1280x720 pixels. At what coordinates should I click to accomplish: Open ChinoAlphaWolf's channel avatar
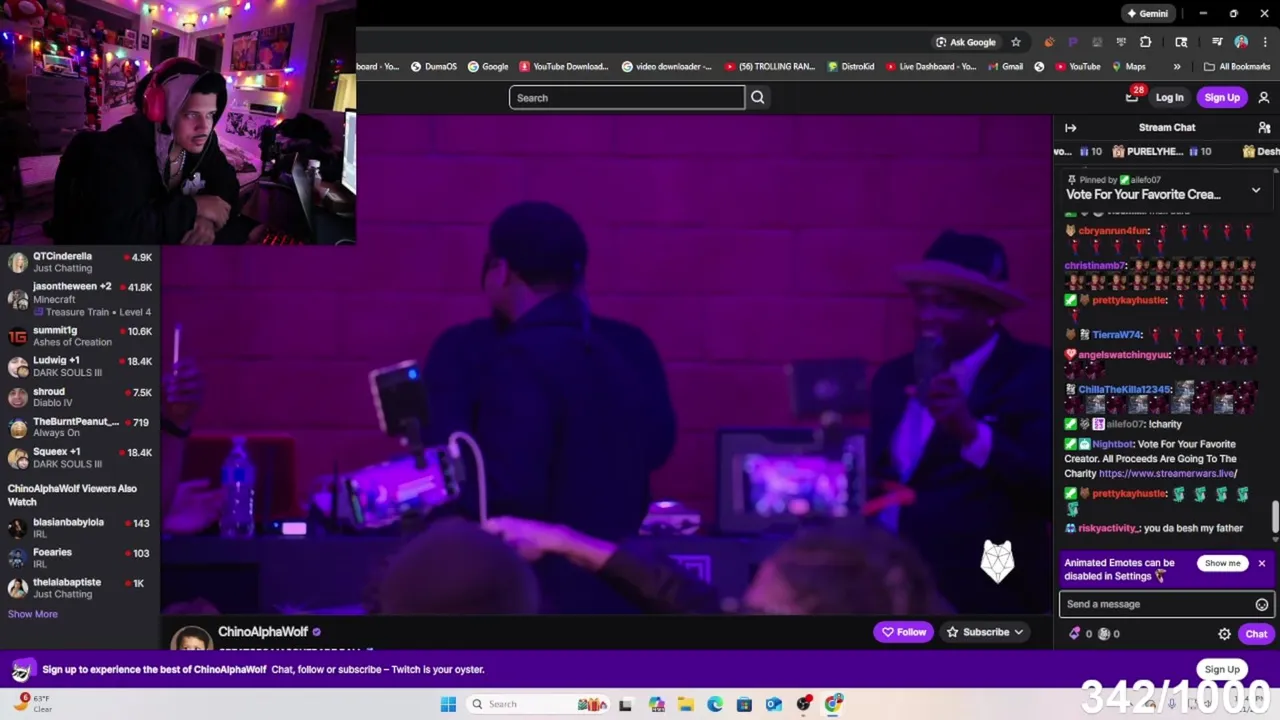click(x=191, y=637)
